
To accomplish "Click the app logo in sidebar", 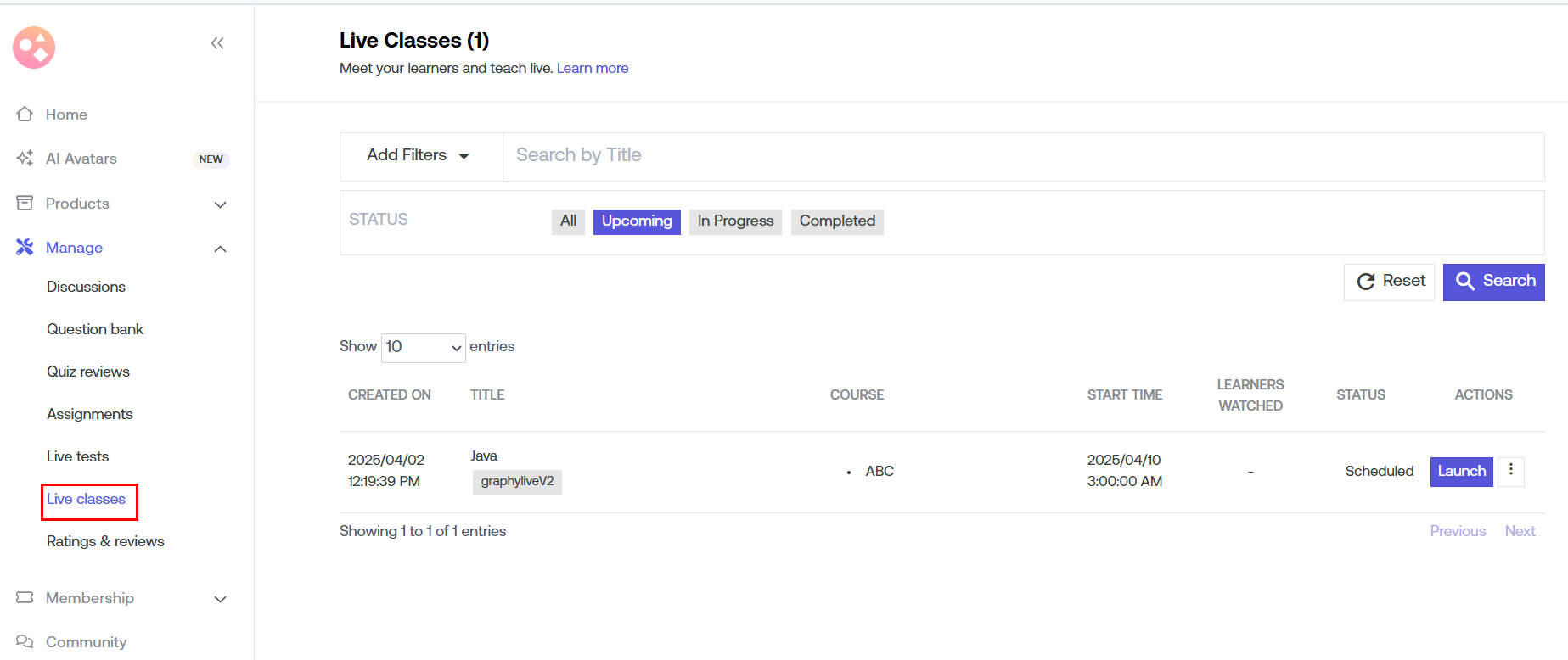I will point(34,48).
